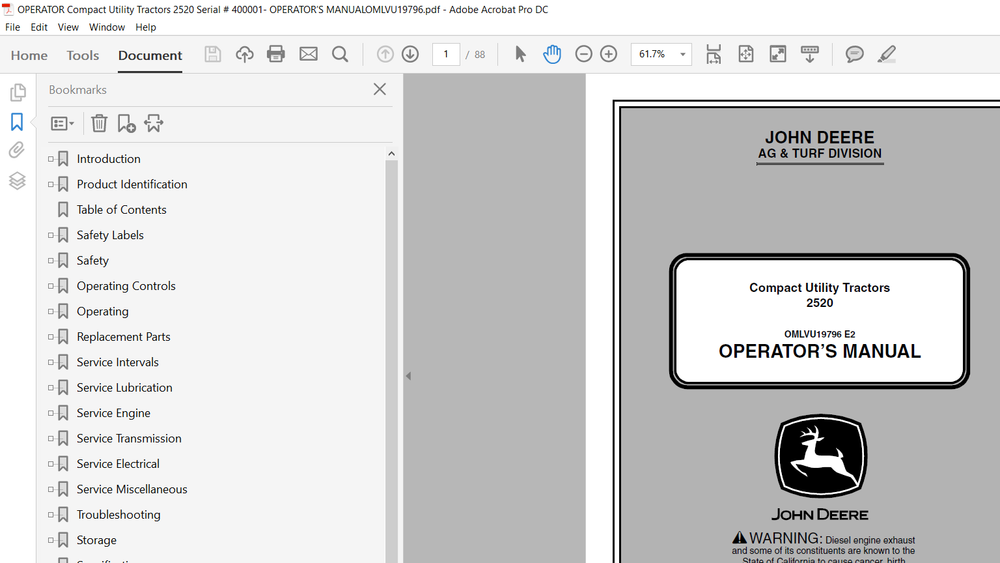
Task: Switch to full screen mode icon
Action: [777, 54]
